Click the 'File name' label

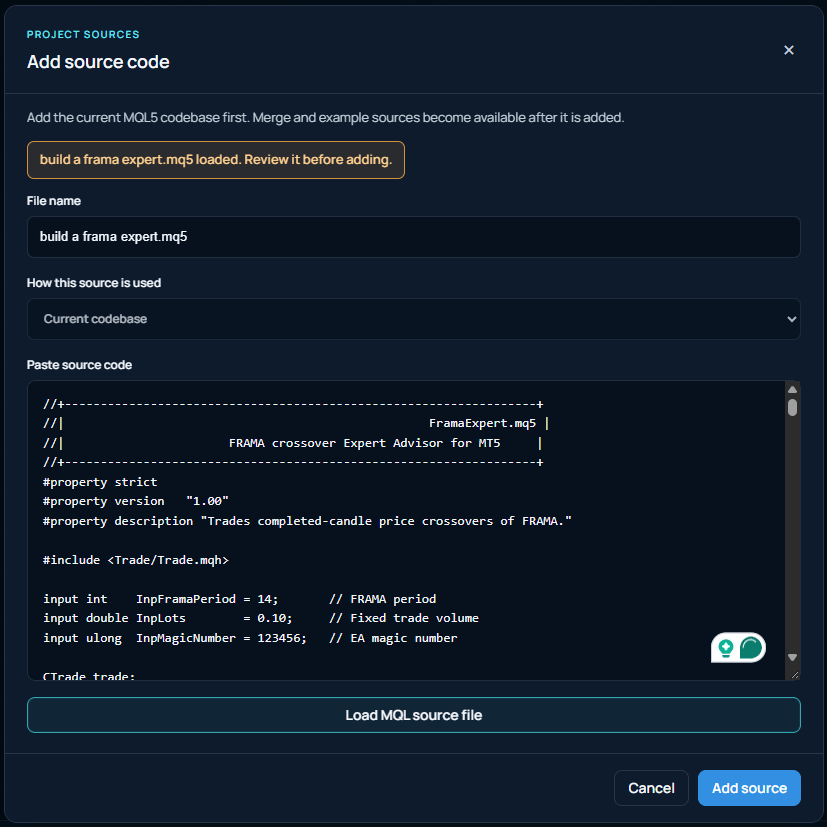click(x=54, y=201)
